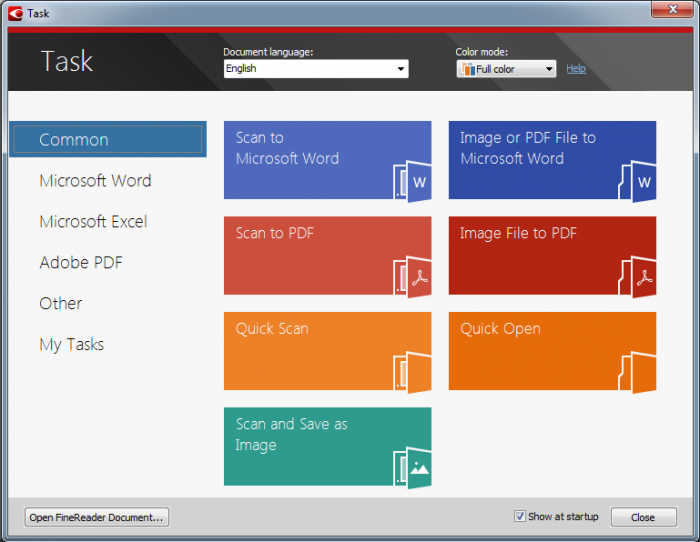Click the Close button at bottom right
Screen dimensions: 700x542
[x=643, y=517]
